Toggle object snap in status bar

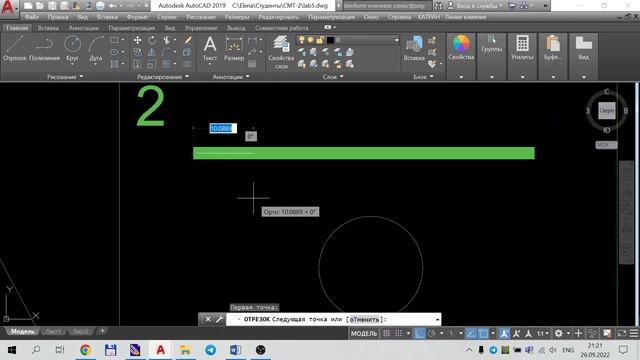483,333
